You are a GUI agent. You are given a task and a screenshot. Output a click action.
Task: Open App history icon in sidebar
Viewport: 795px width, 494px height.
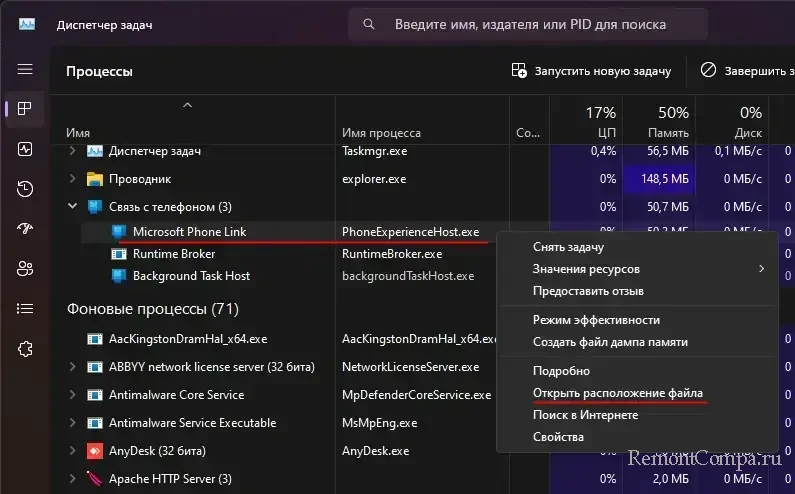tap(25, 189)
